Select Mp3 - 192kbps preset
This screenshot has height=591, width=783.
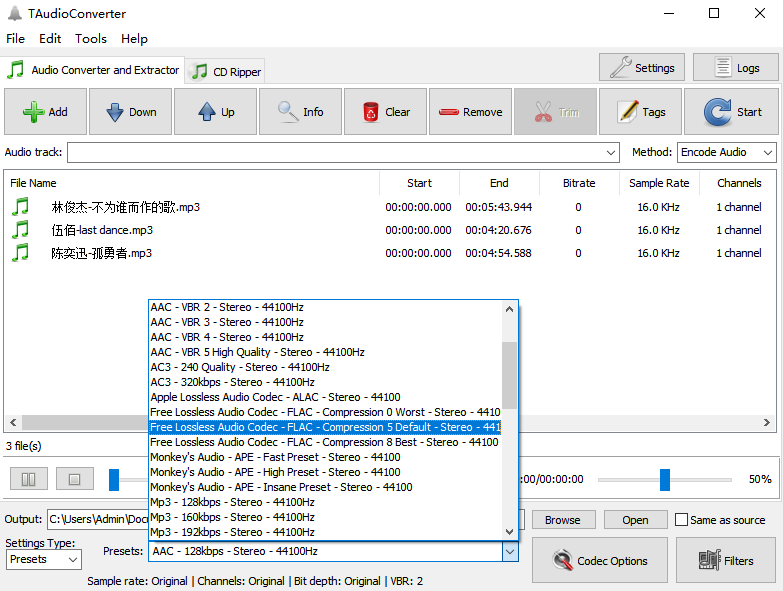(325, 532)
